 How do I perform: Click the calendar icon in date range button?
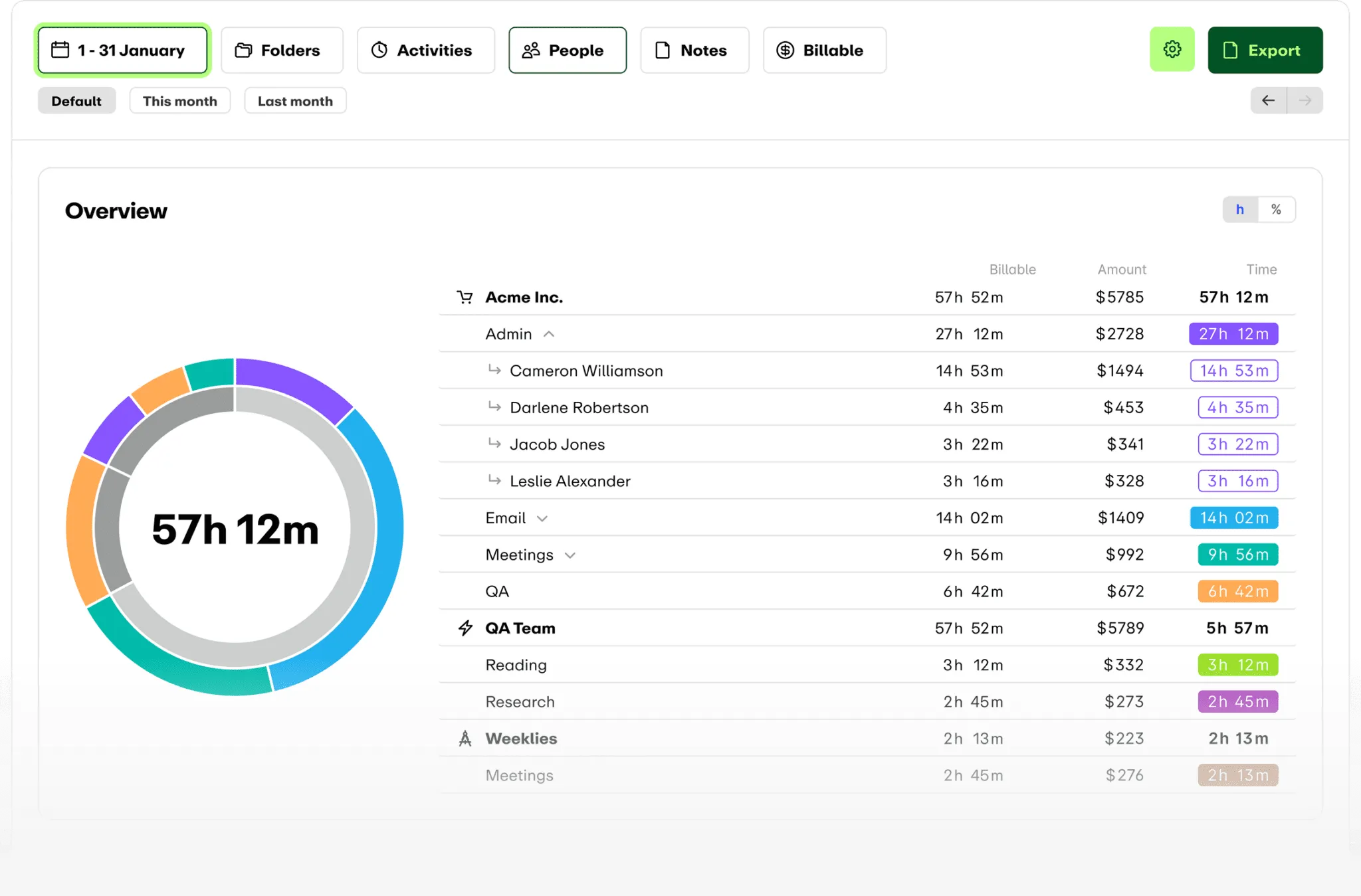(x=60, y=50)
